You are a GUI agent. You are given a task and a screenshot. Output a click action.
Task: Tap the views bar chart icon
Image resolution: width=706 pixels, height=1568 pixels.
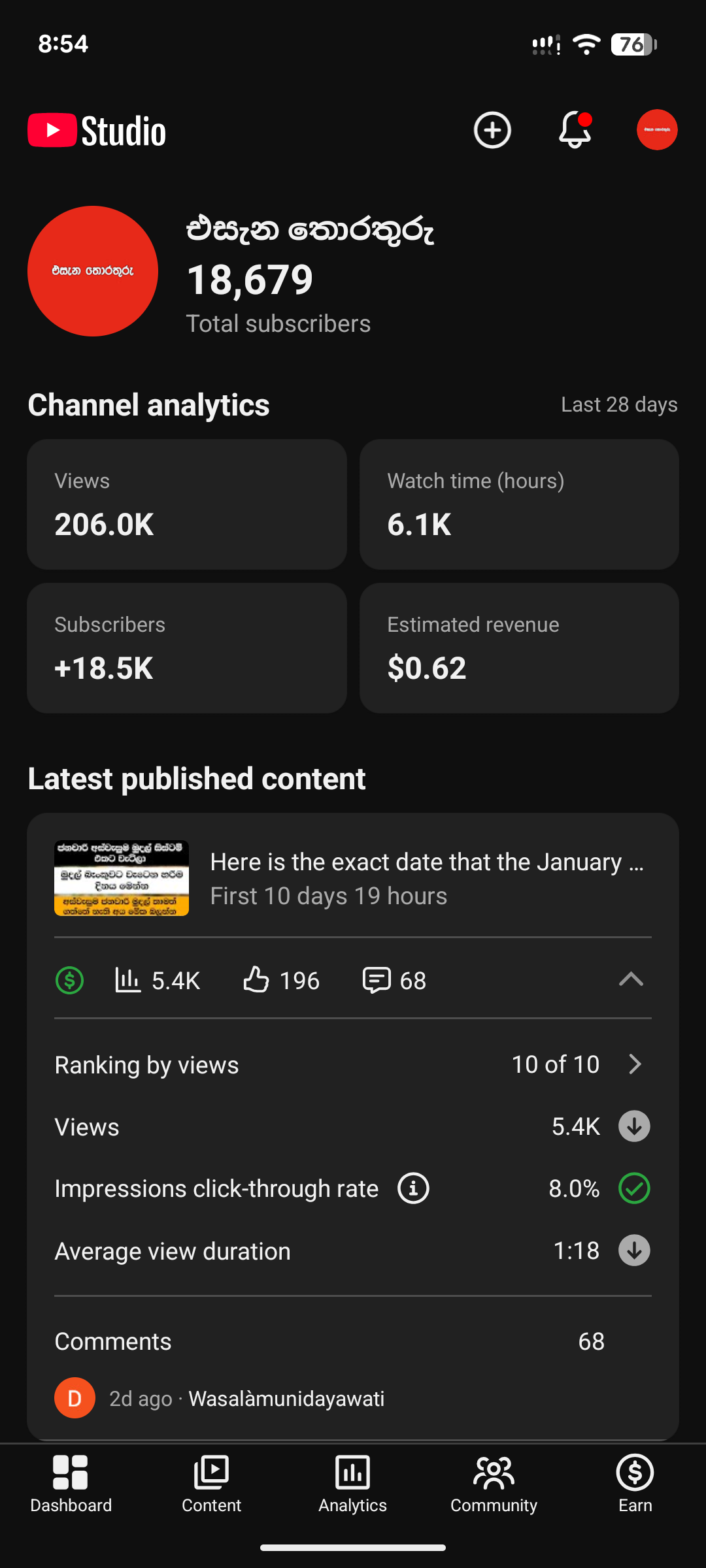pos(127,980)
